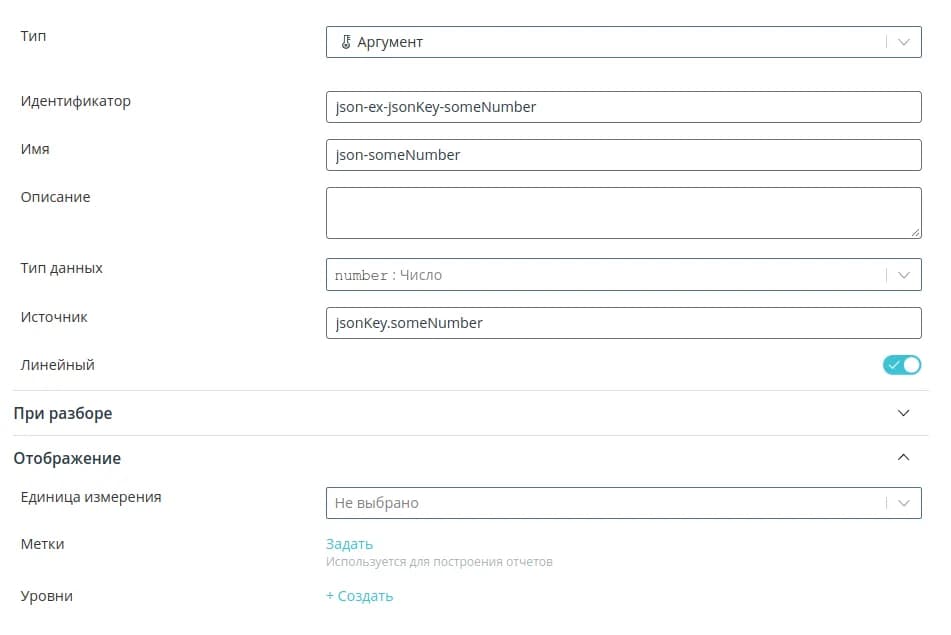Click the Задать link for Метки

click(349, 544)
